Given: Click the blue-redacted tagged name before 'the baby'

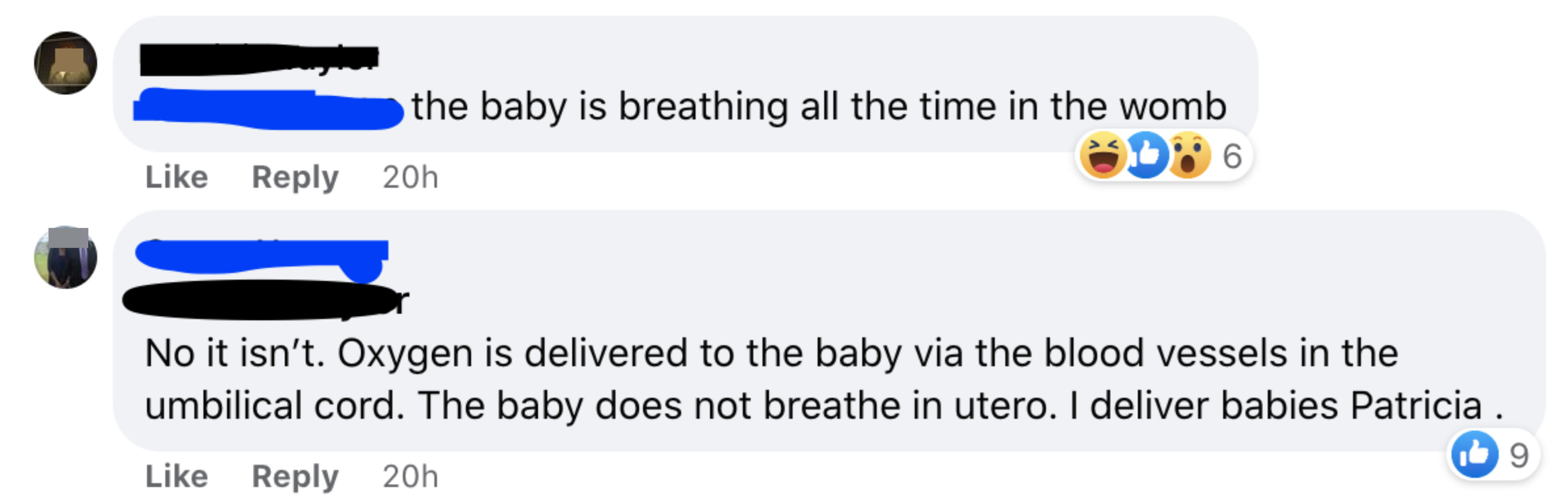Looking at the screenshot, I should pyautogui.click(x=269, y=108).
